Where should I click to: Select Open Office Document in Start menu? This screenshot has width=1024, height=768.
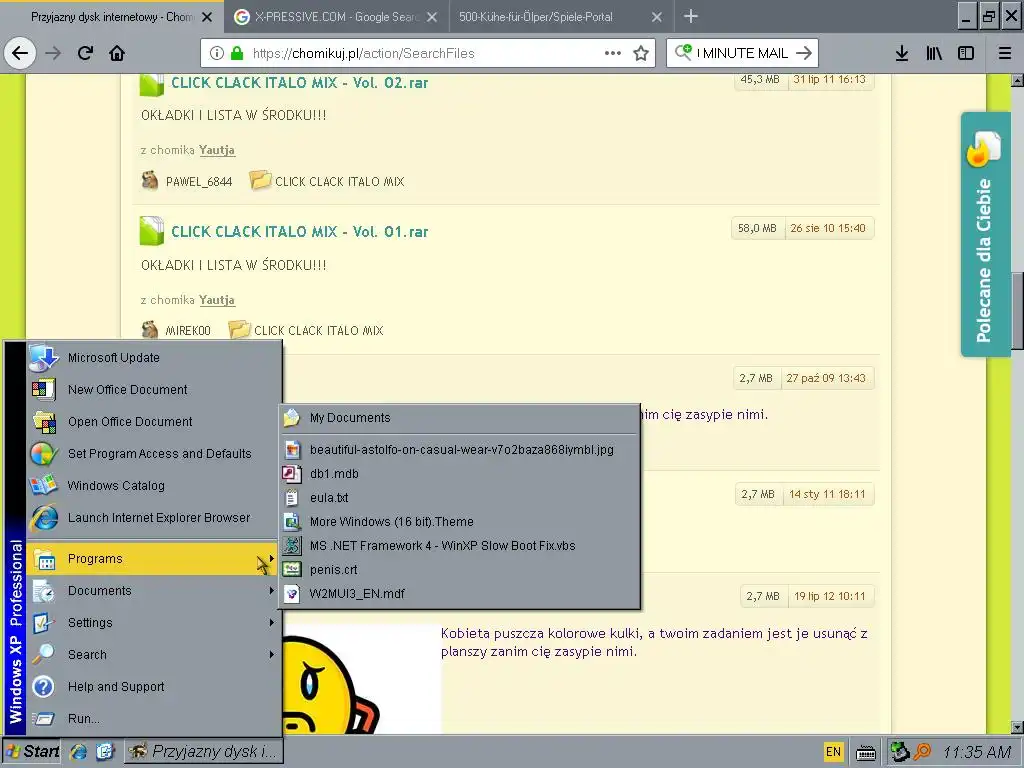tap(154, 421)
